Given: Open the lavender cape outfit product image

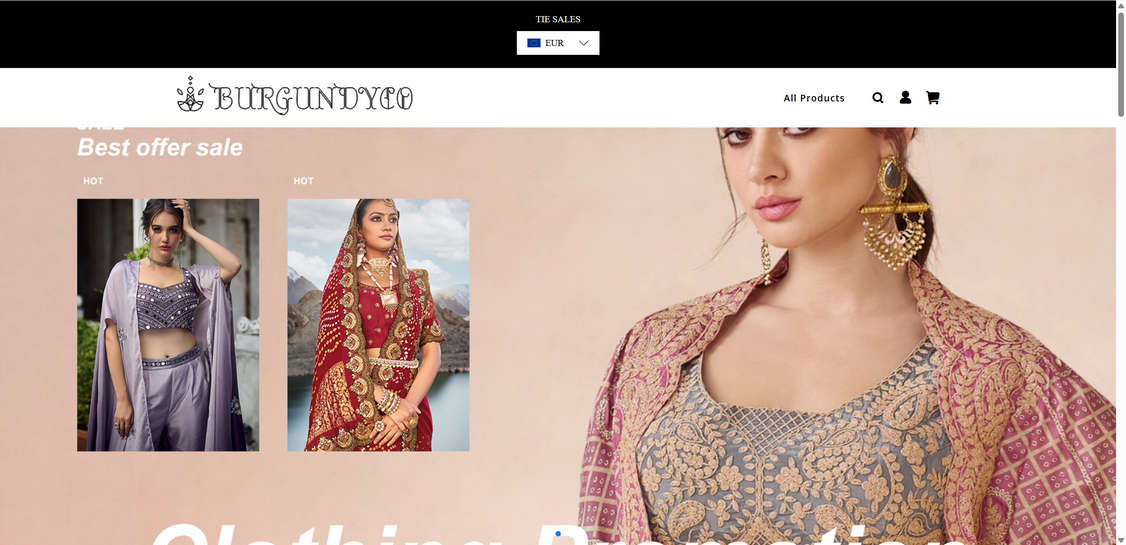Looking at the screenshot, I should (x=168, y=325).
